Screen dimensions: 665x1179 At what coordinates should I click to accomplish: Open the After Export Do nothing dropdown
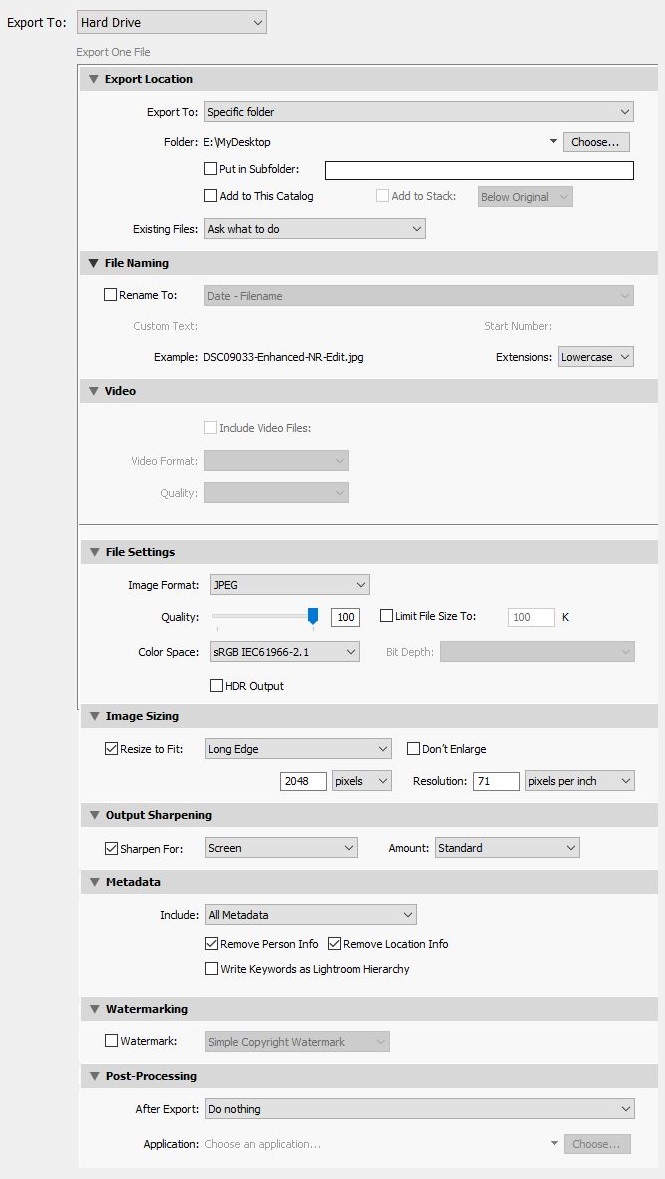point(419,1108)
